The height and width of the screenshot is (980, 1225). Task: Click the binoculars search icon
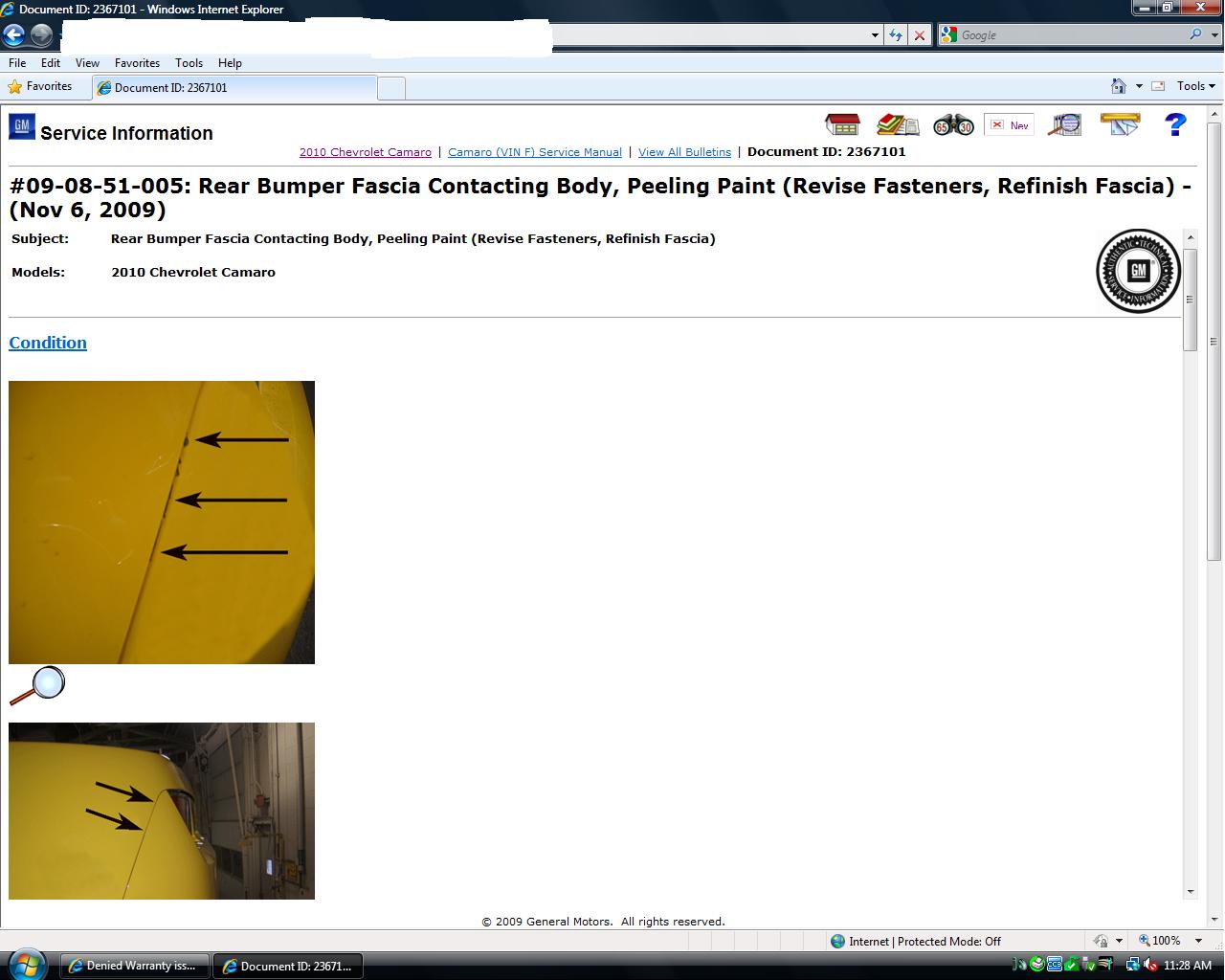tap(953, 125)
